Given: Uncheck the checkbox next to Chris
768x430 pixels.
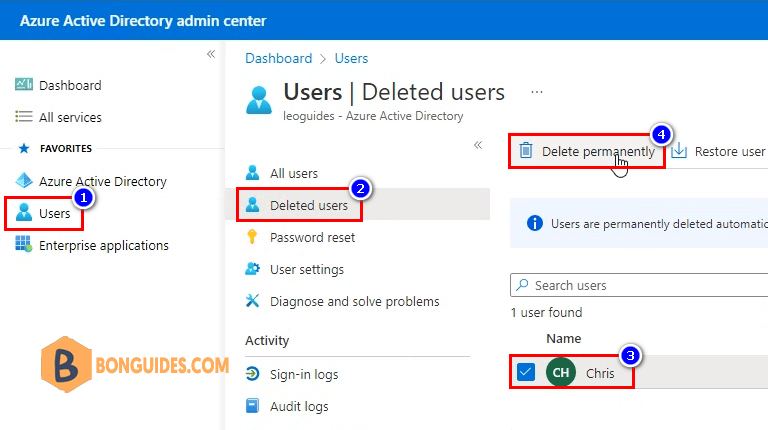Looking at the screenshot, I should [526, 372].
